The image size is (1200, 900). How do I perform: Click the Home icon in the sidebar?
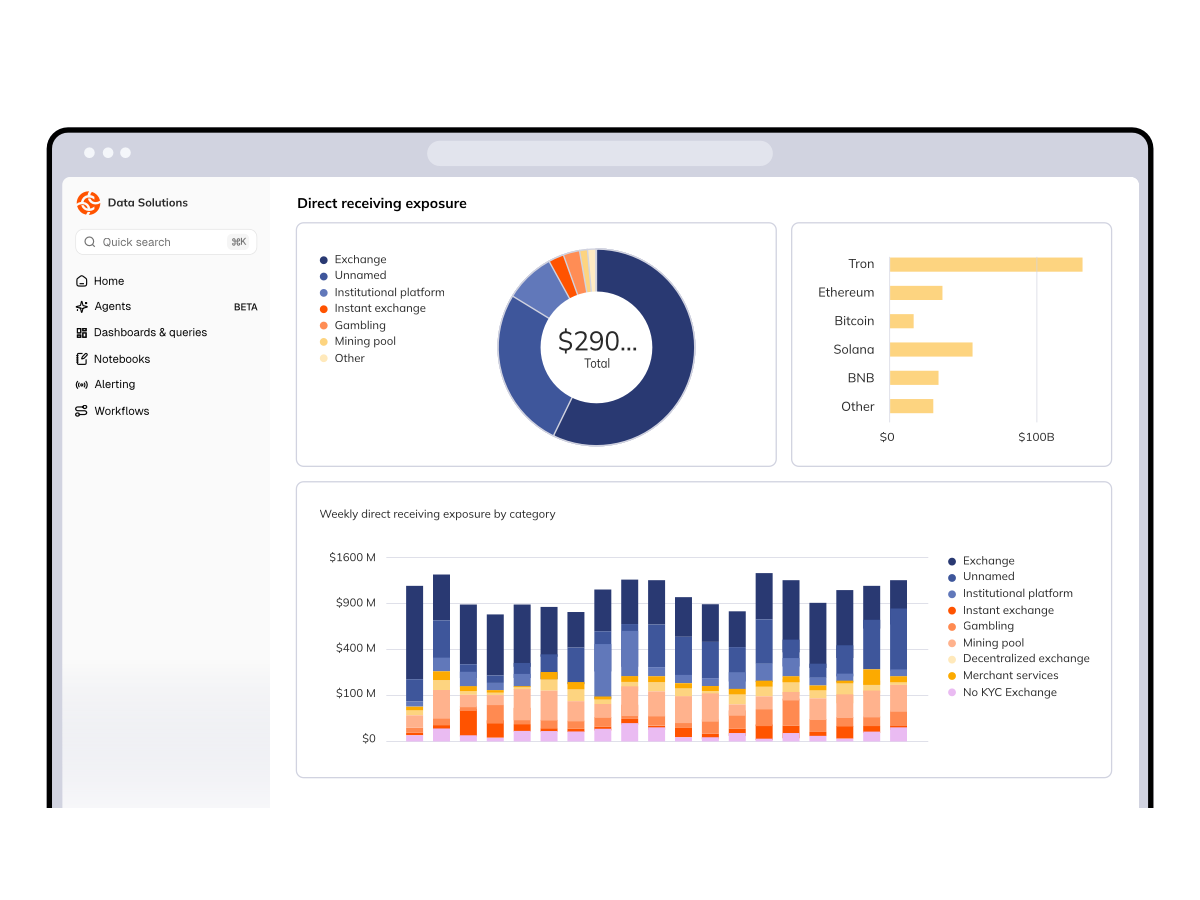(x=82, y=281)
